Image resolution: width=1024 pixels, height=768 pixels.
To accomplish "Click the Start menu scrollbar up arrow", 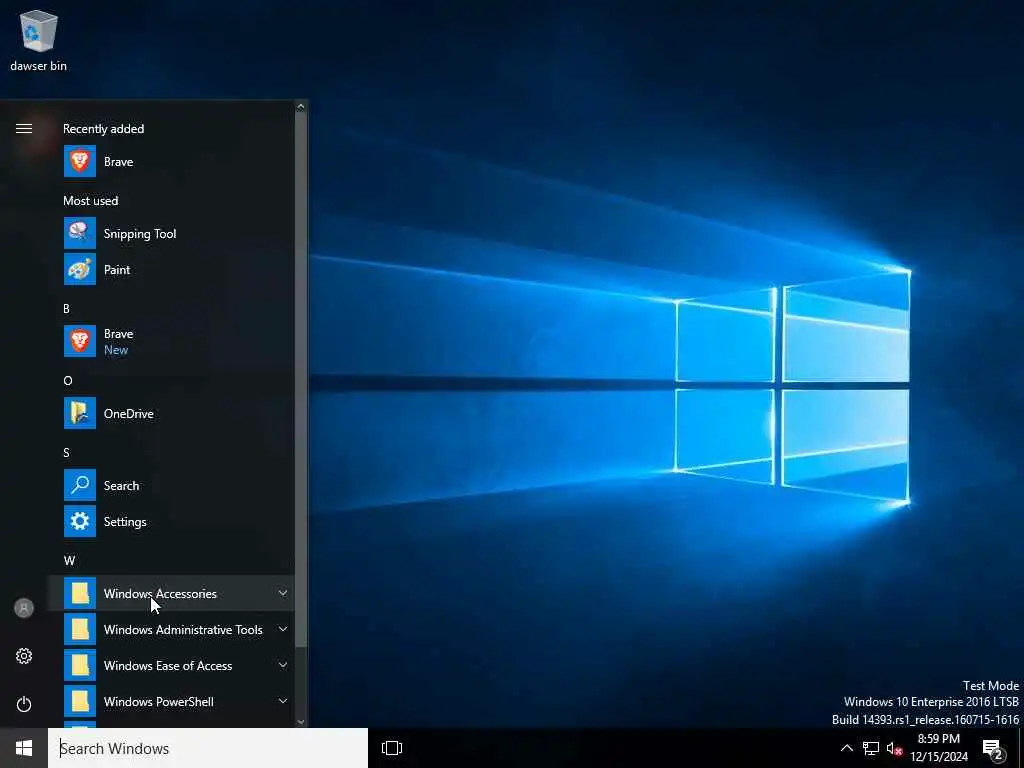I will click(x=301, y=106).
